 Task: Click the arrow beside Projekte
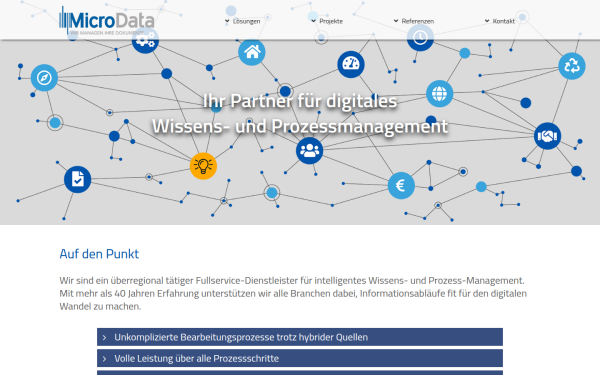pyautogui.click(x=313, y=21)
